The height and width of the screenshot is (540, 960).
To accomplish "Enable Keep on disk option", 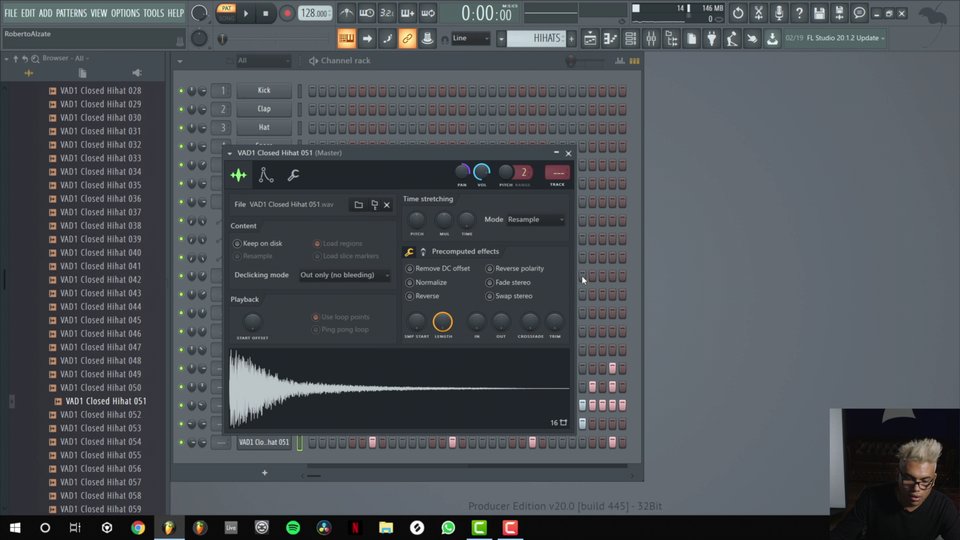I will pos(257,244).
